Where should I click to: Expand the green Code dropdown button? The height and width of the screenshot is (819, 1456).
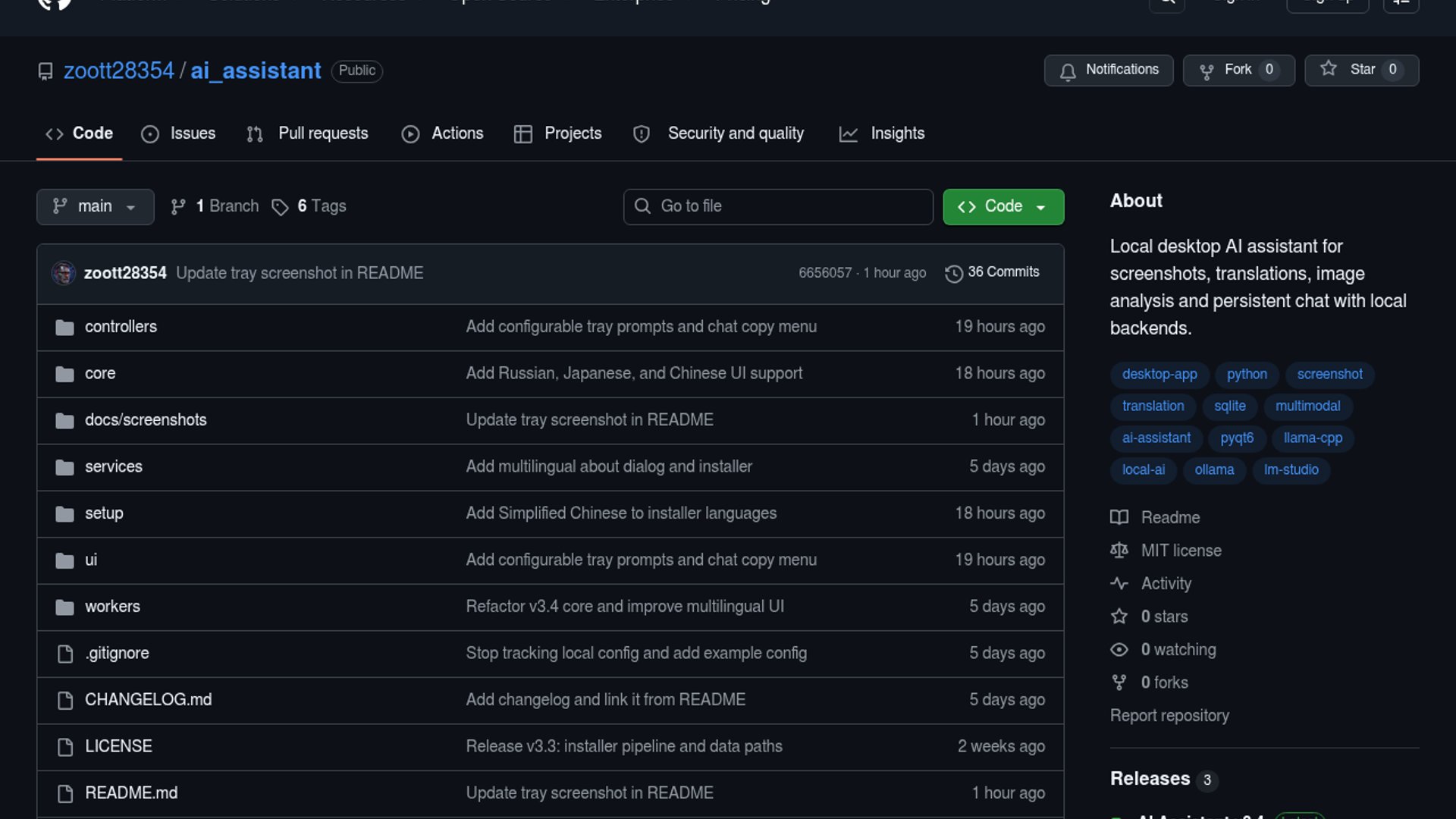click(x=1003, y=207)
